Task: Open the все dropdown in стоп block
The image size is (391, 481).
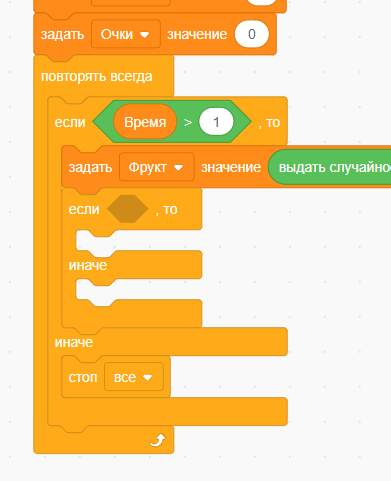Action: tap(134, 377)
